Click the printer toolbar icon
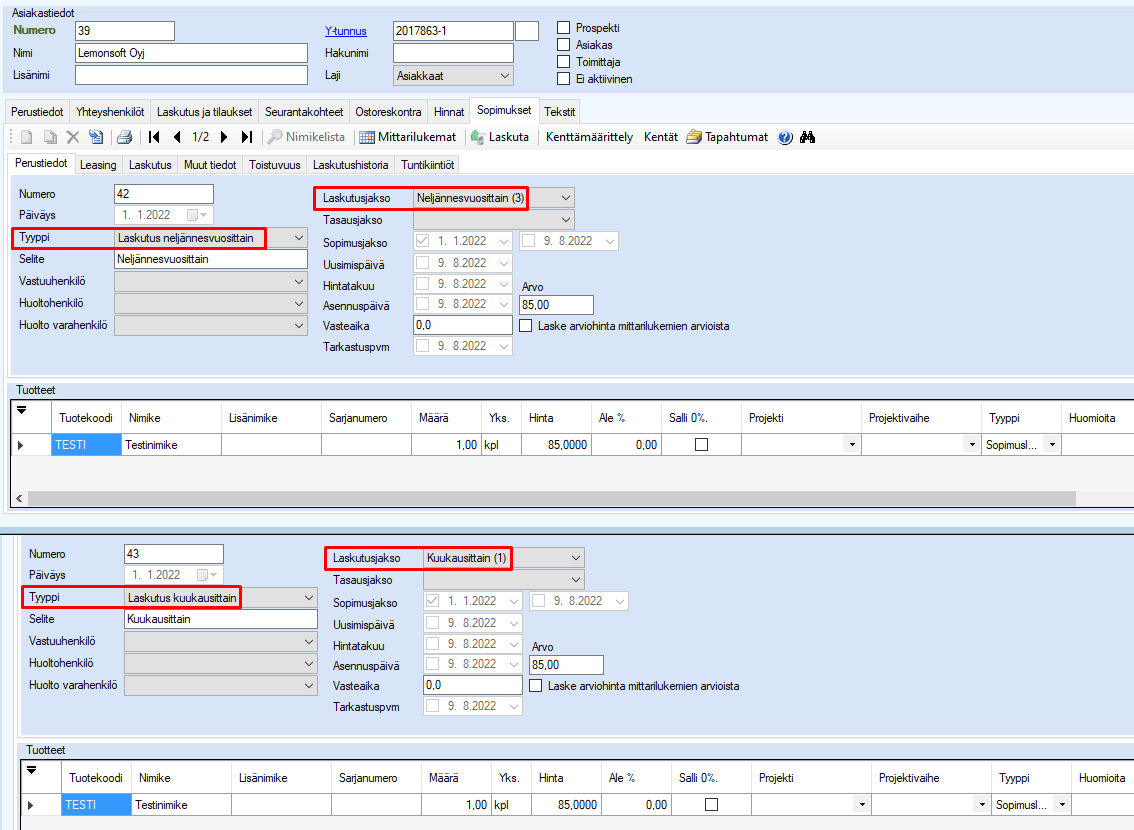1134x830 pixels. point(124,137)
